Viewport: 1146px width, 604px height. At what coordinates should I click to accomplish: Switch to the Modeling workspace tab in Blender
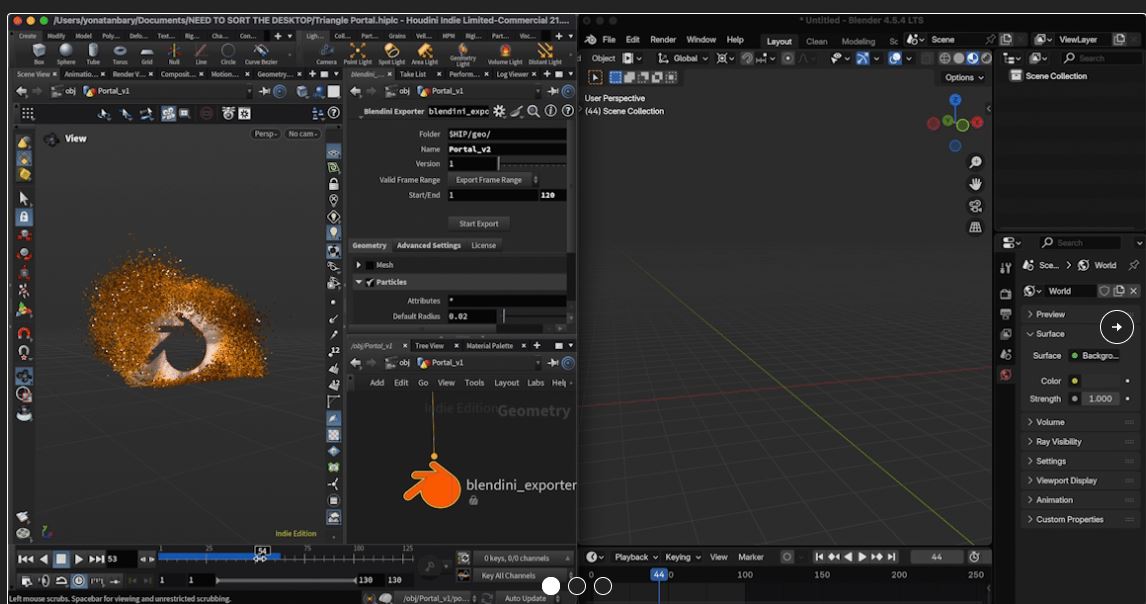[x=858, y=41]
